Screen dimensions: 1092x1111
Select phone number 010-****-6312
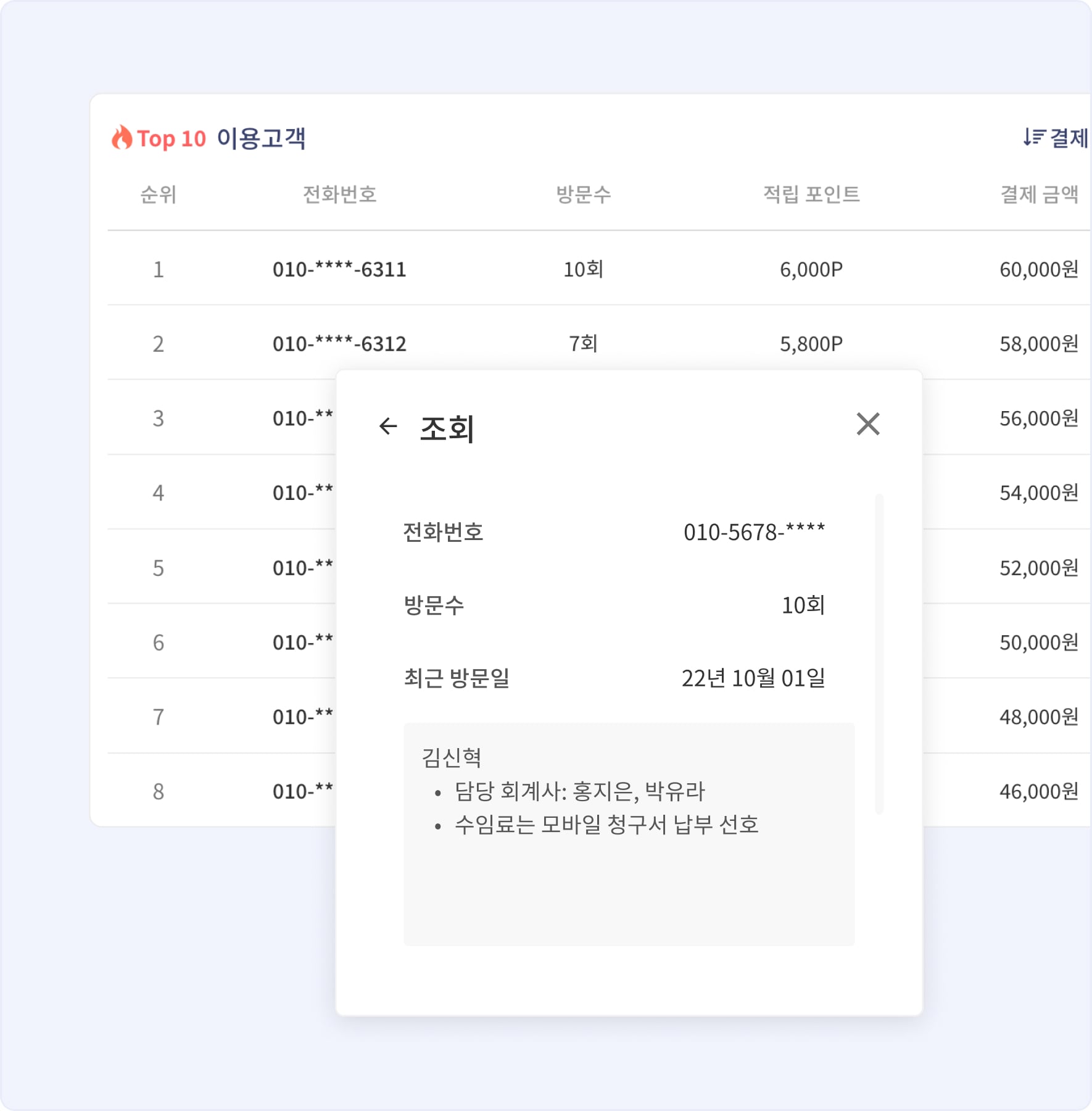tap(339, 344)
